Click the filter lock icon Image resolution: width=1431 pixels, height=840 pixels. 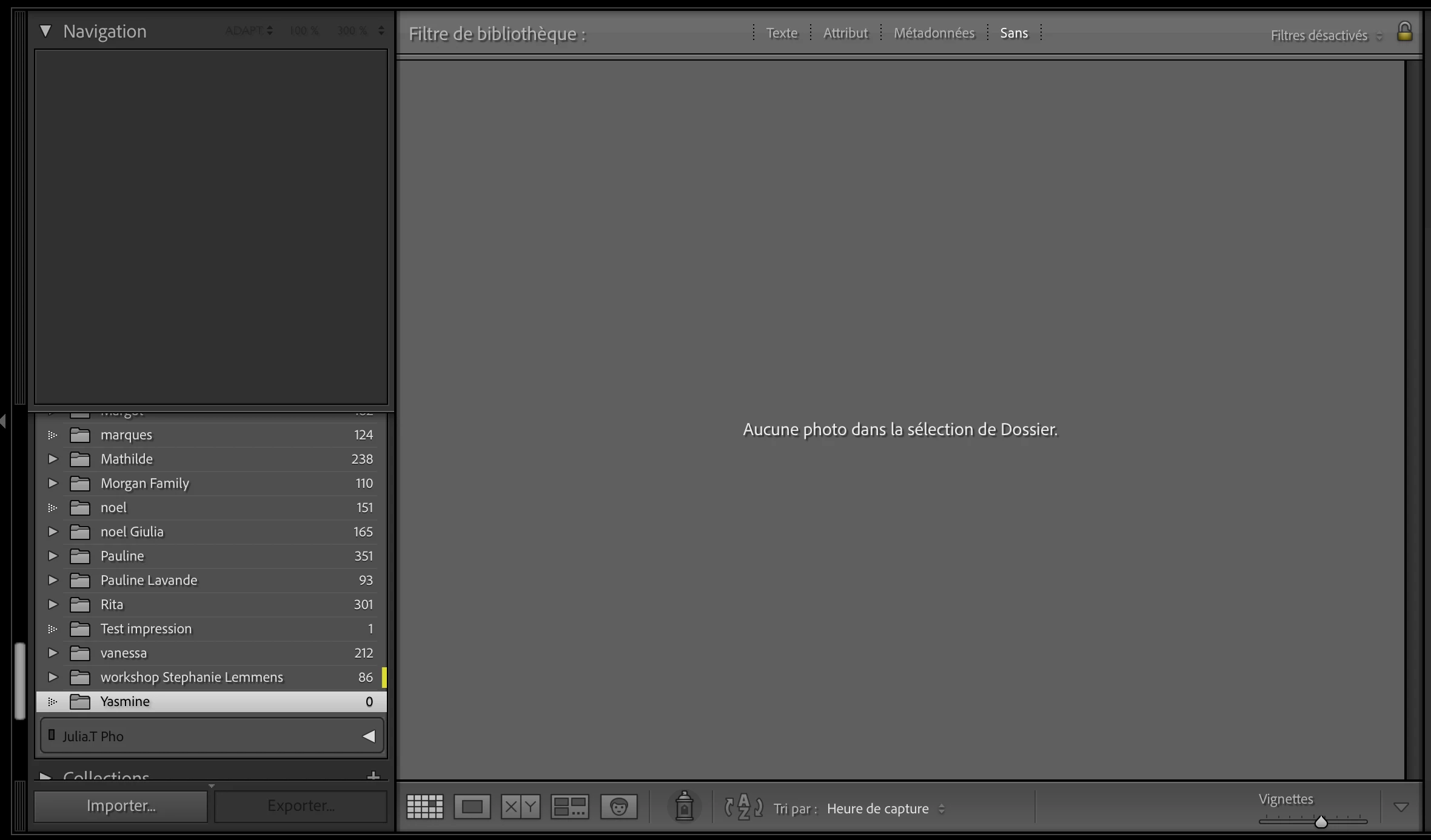pyautogui.click(x=1404, y=32)
